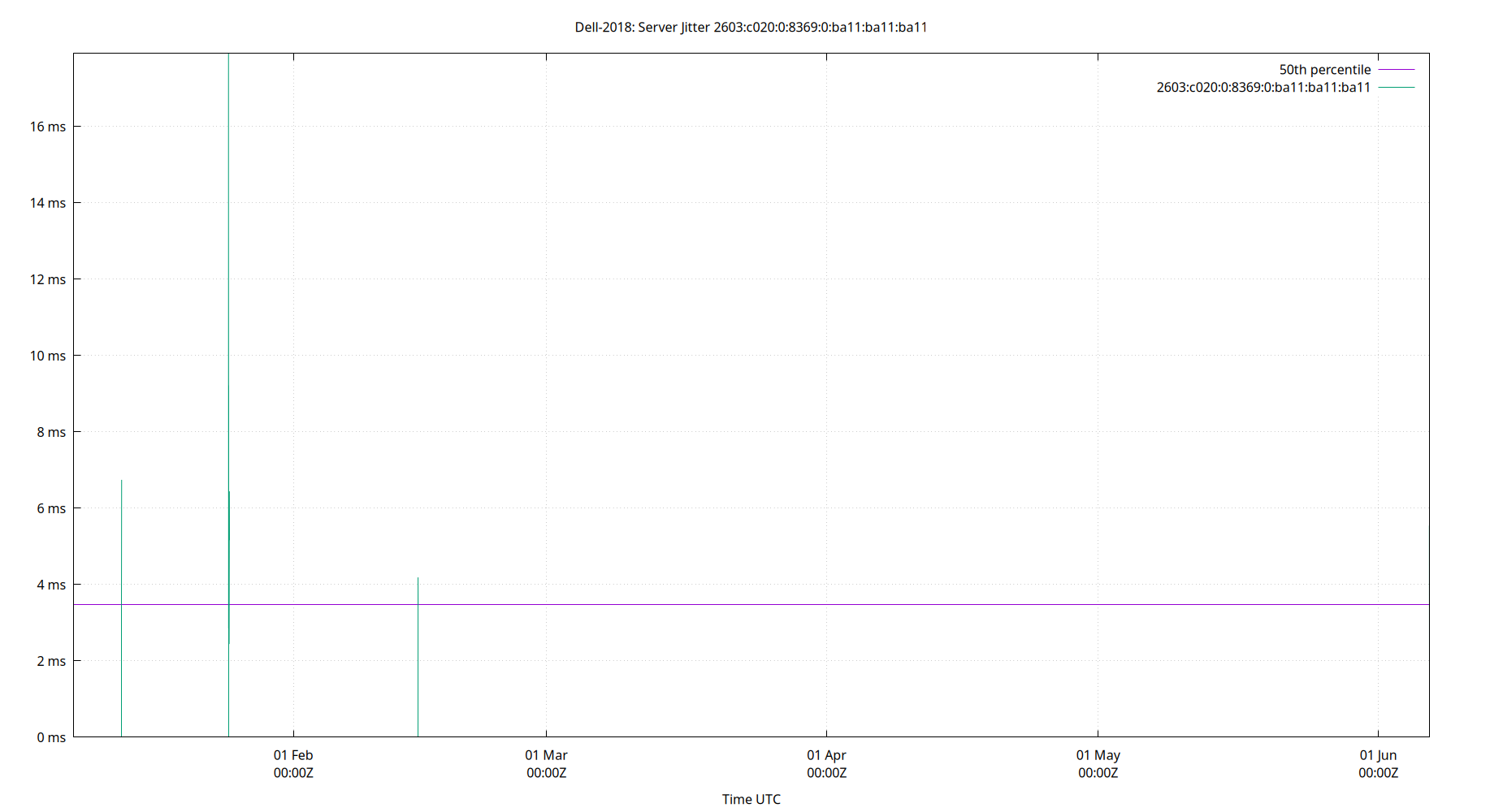Select the 01 Jun axis label
Screen dimensions: 1503x812
(1379, 755)
